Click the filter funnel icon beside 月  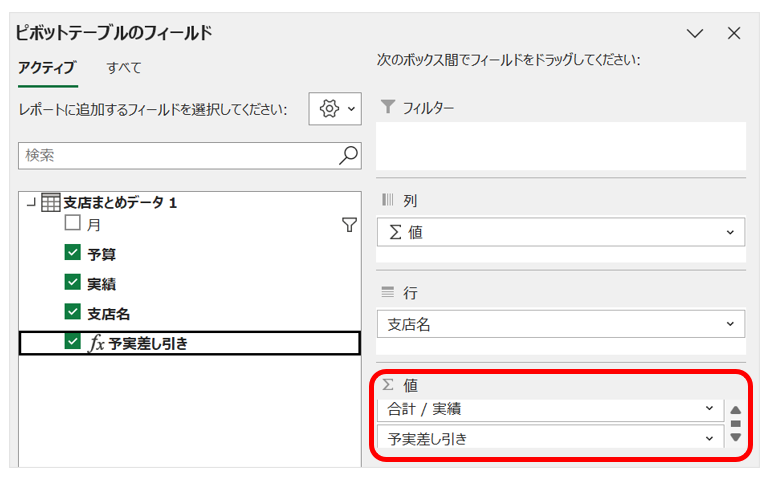(349, 226)
